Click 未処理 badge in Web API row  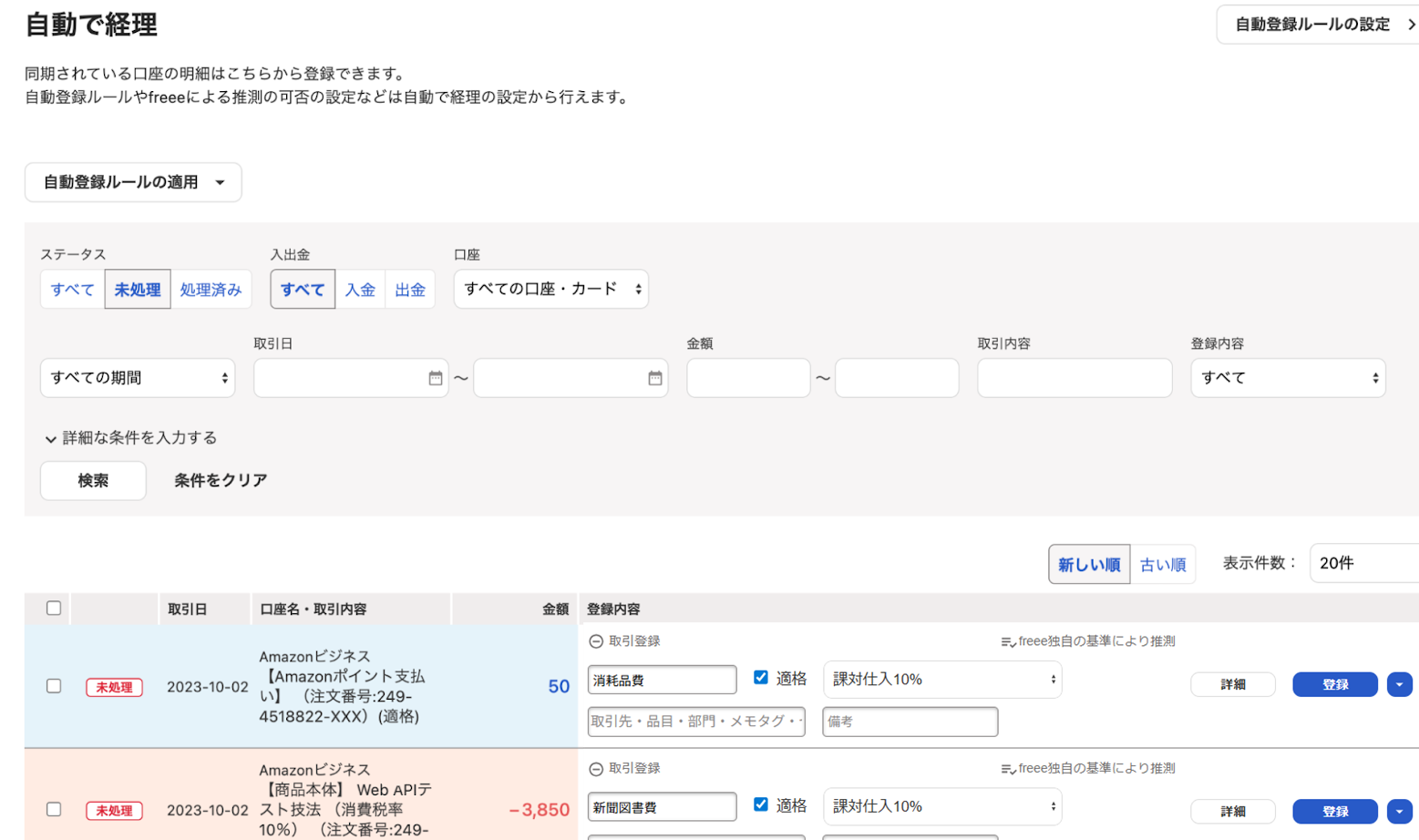pos(114,810)
